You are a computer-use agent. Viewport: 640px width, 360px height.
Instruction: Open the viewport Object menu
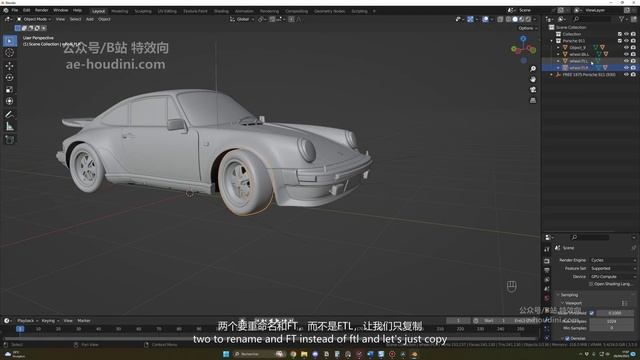(104, 19)
